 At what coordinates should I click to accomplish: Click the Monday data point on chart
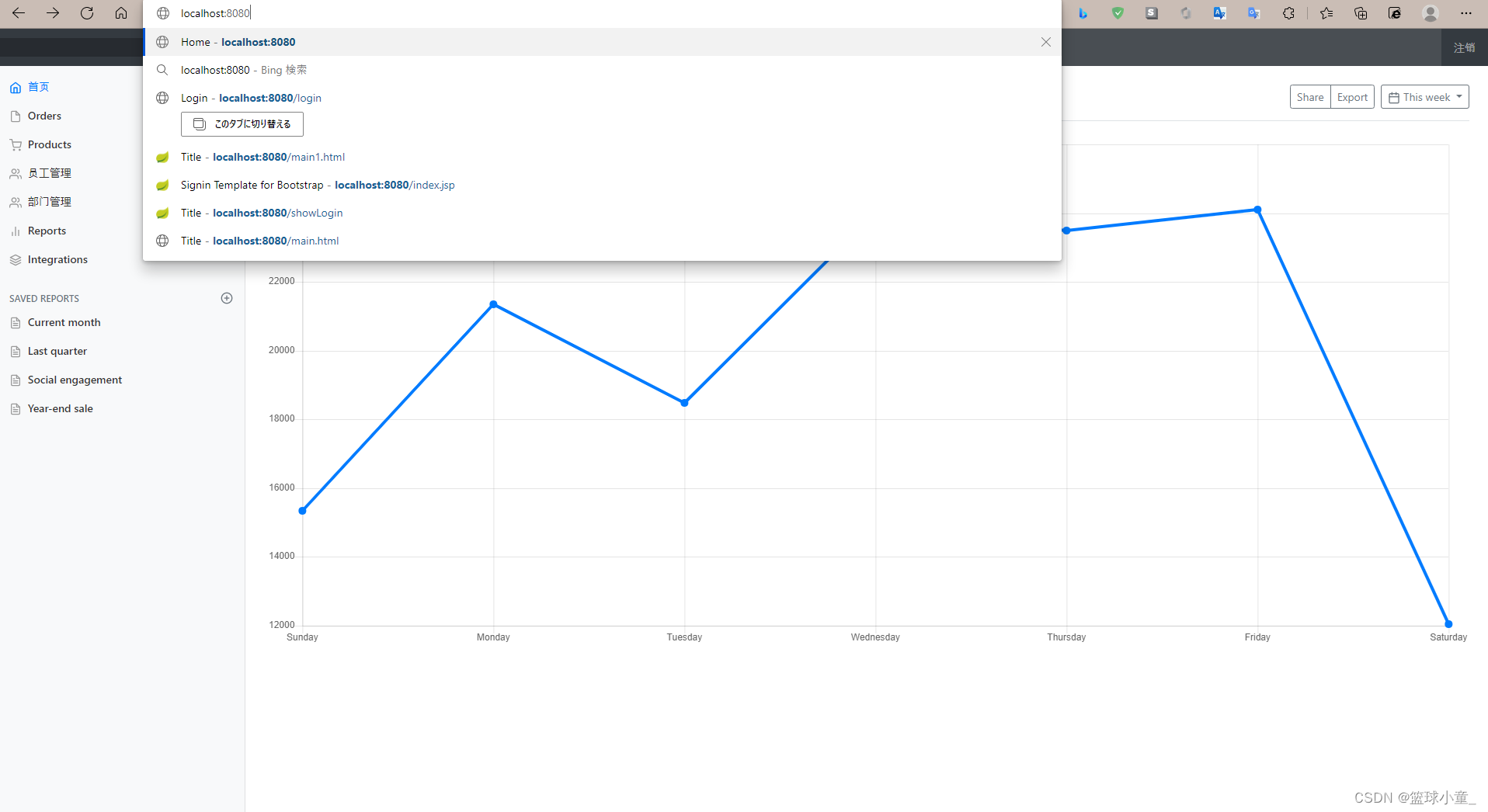(x=493, y=304)
